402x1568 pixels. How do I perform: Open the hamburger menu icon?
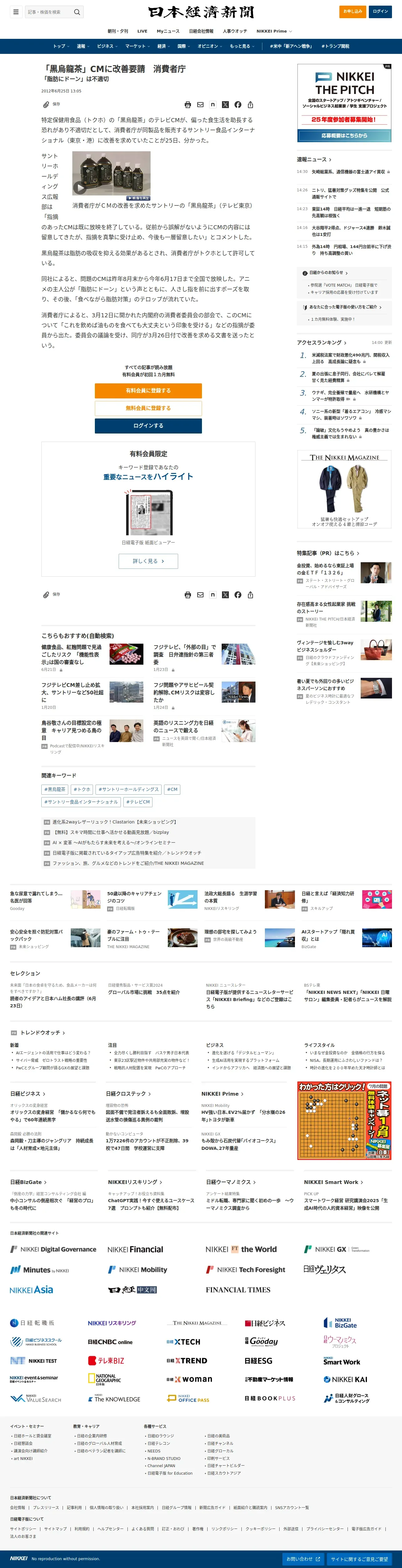[x=16, y=12]
